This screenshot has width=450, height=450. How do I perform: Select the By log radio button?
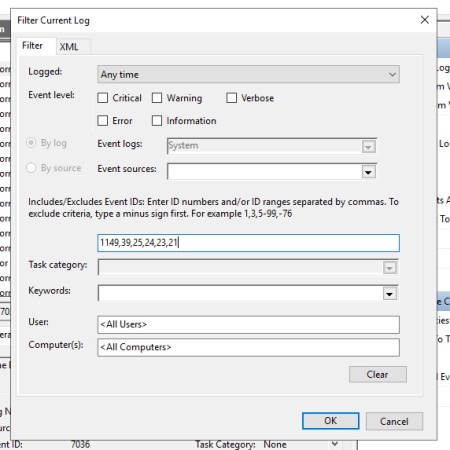31,143
